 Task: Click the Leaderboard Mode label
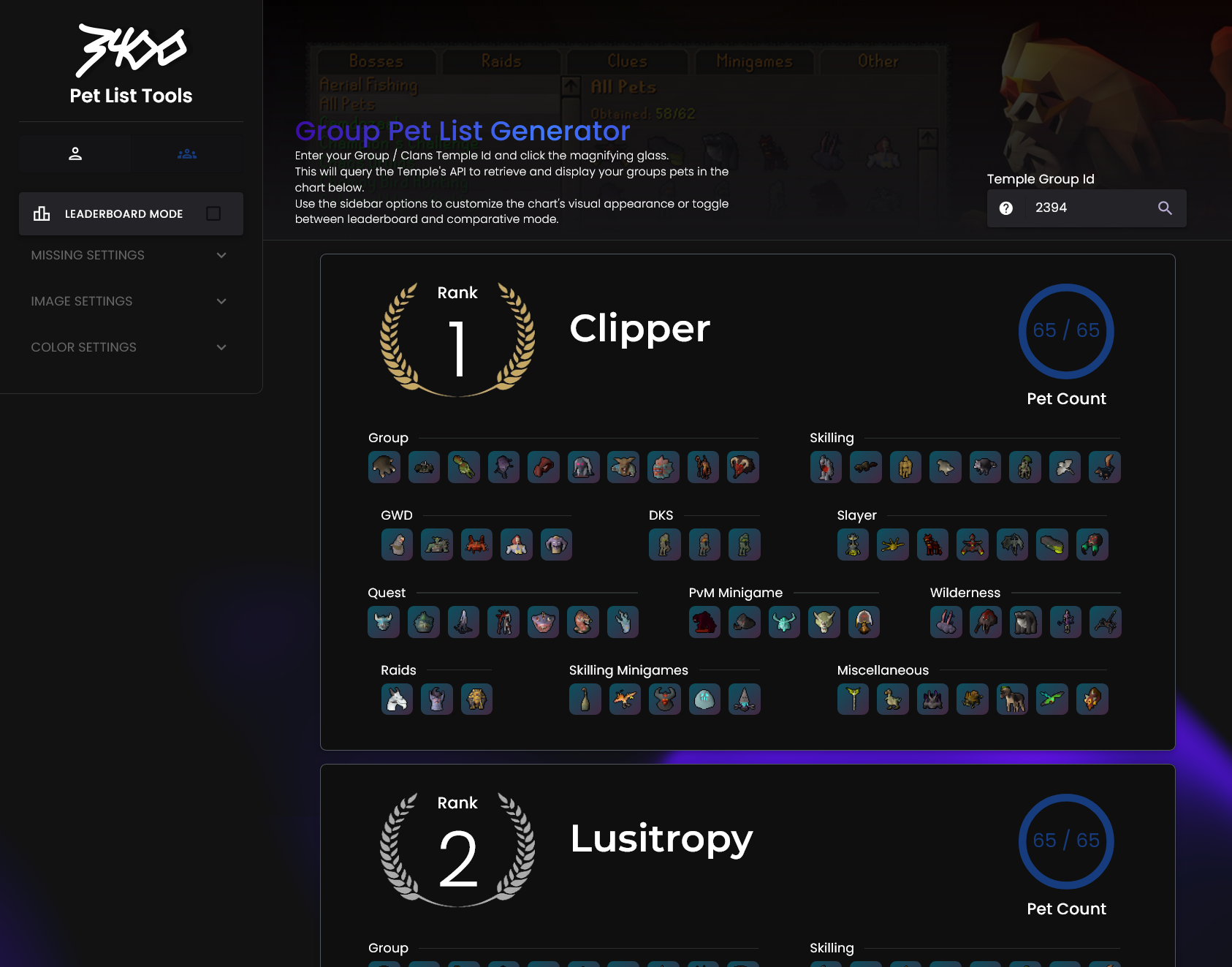point(123,214)
